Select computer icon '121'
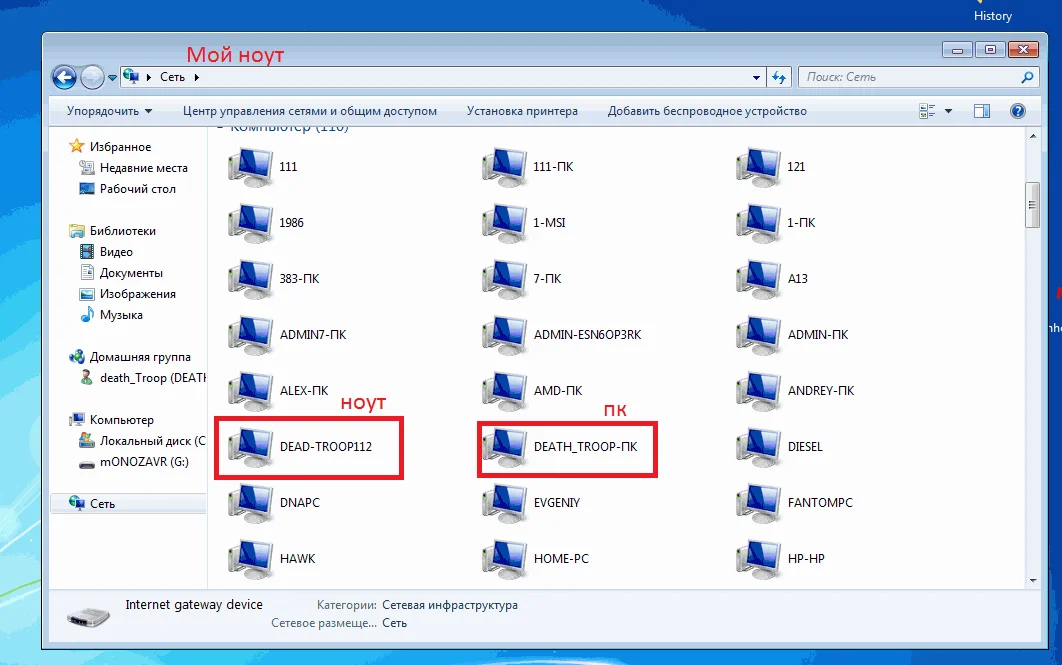 tap(759, 167)
